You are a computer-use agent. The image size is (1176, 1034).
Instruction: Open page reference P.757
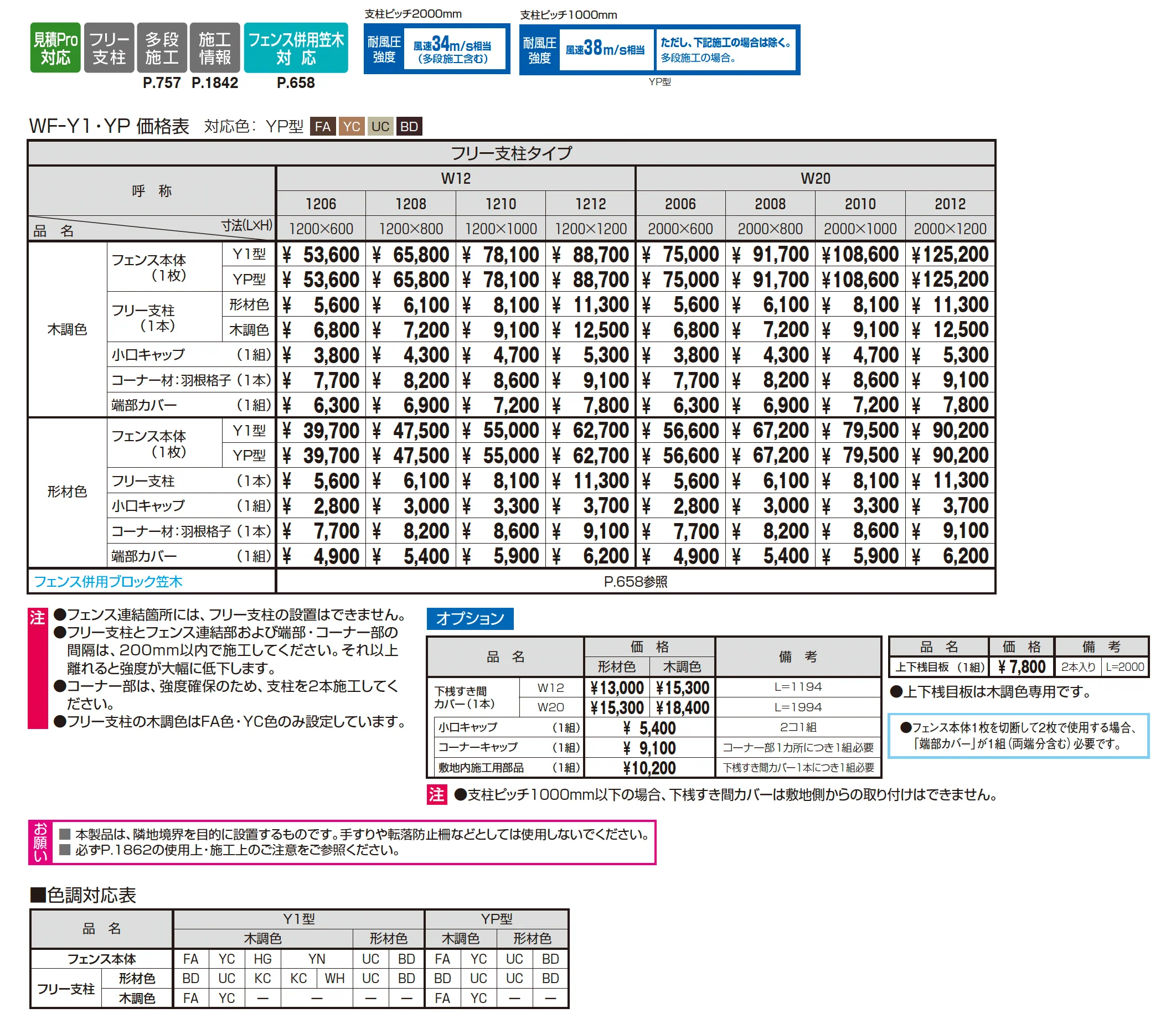click(162, 83)
